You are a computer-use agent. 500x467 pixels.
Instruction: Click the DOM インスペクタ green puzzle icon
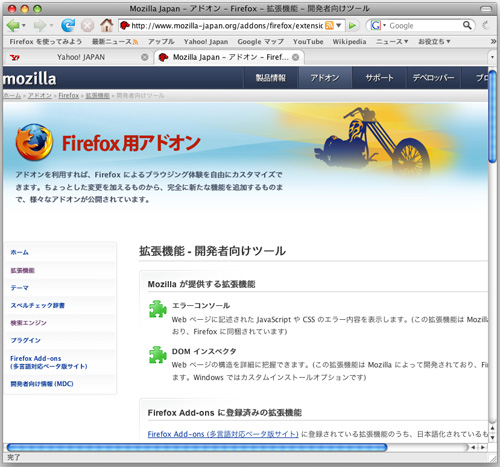click(157, 355)
